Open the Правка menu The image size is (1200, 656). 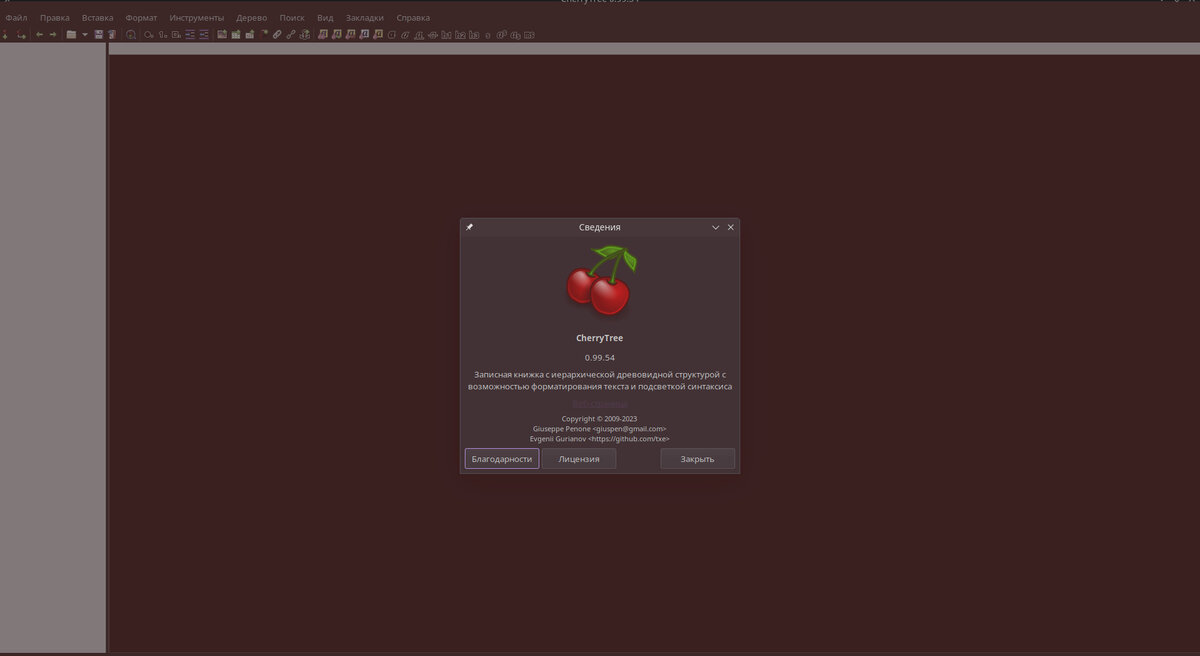point(55,18)
